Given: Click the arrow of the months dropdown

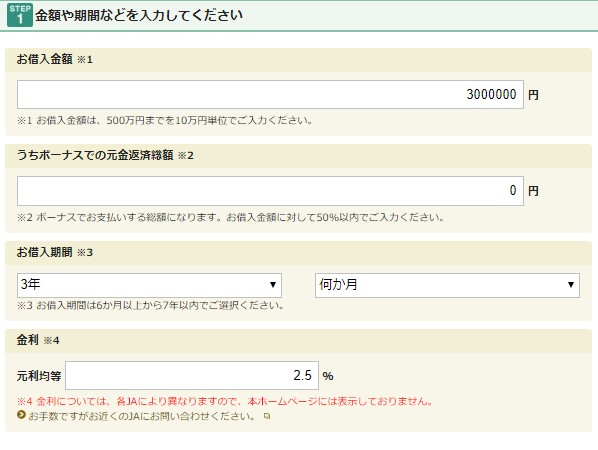Looking at the screenshot, I should [571, 285].
